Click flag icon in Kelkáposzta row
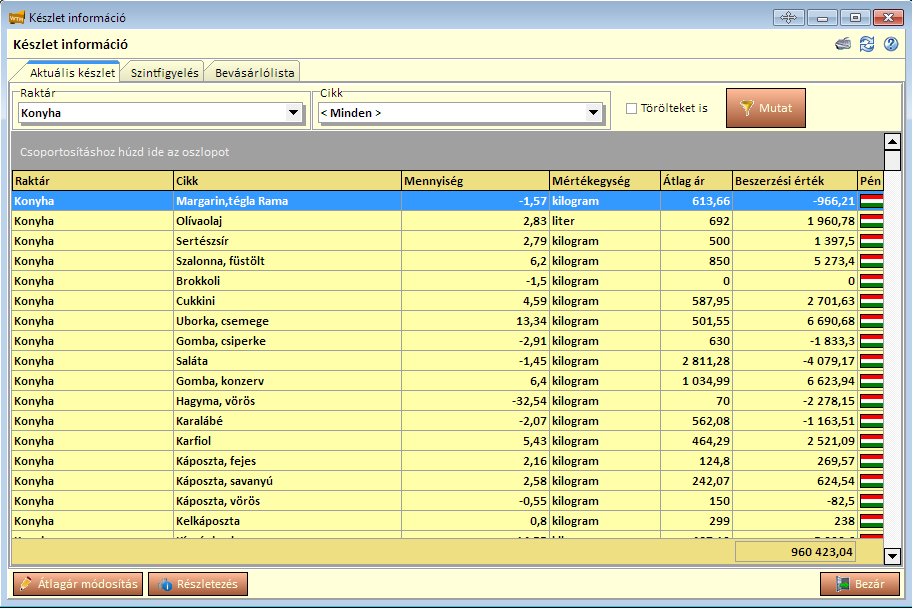This screenshot has height=608, width=912. (871, 521)
